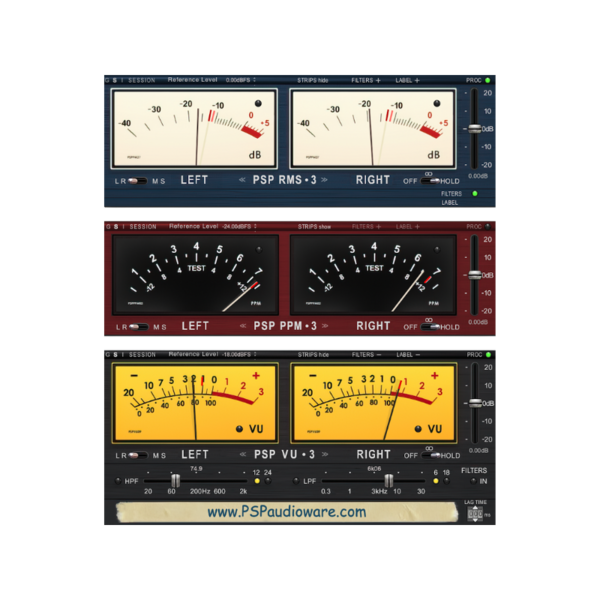Image resolution: width=600 pixels, height=600 pixels.
Task: Click the gain fader handle on PPM plugin
Action: (474, 275)
